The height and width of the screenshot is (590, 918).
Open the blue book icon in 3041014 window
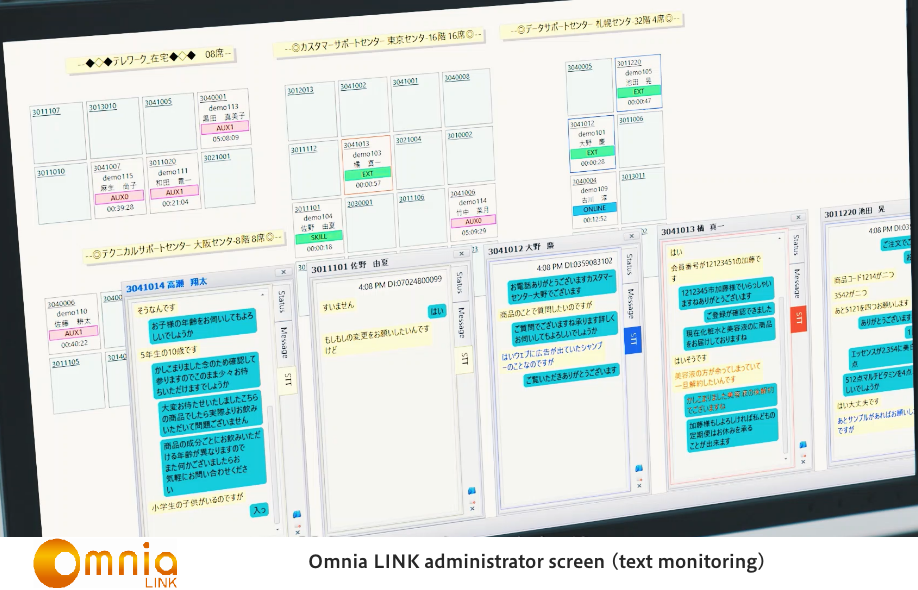click(x=297, y=514)
